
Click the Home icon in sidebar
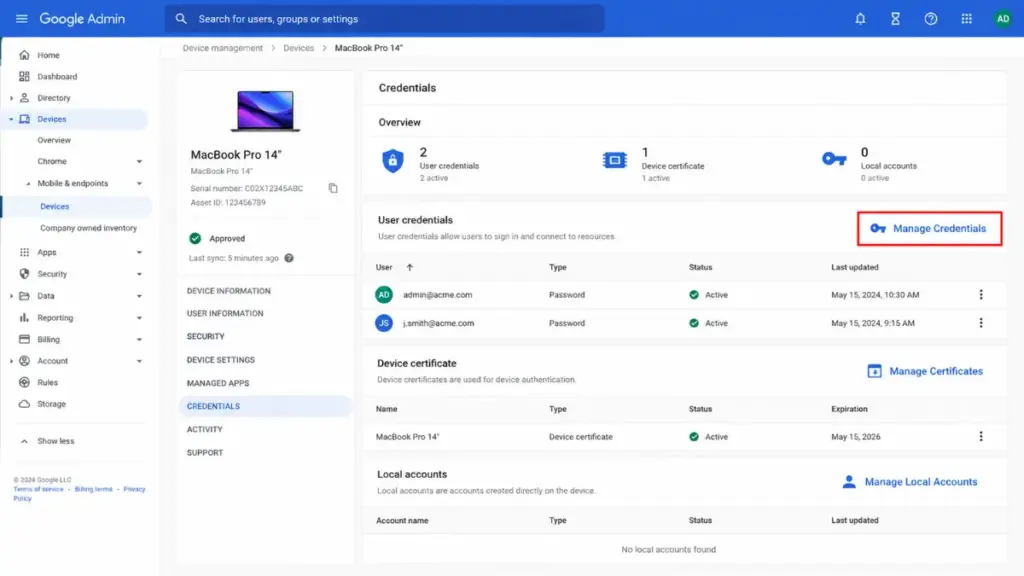tap(24, 55)
